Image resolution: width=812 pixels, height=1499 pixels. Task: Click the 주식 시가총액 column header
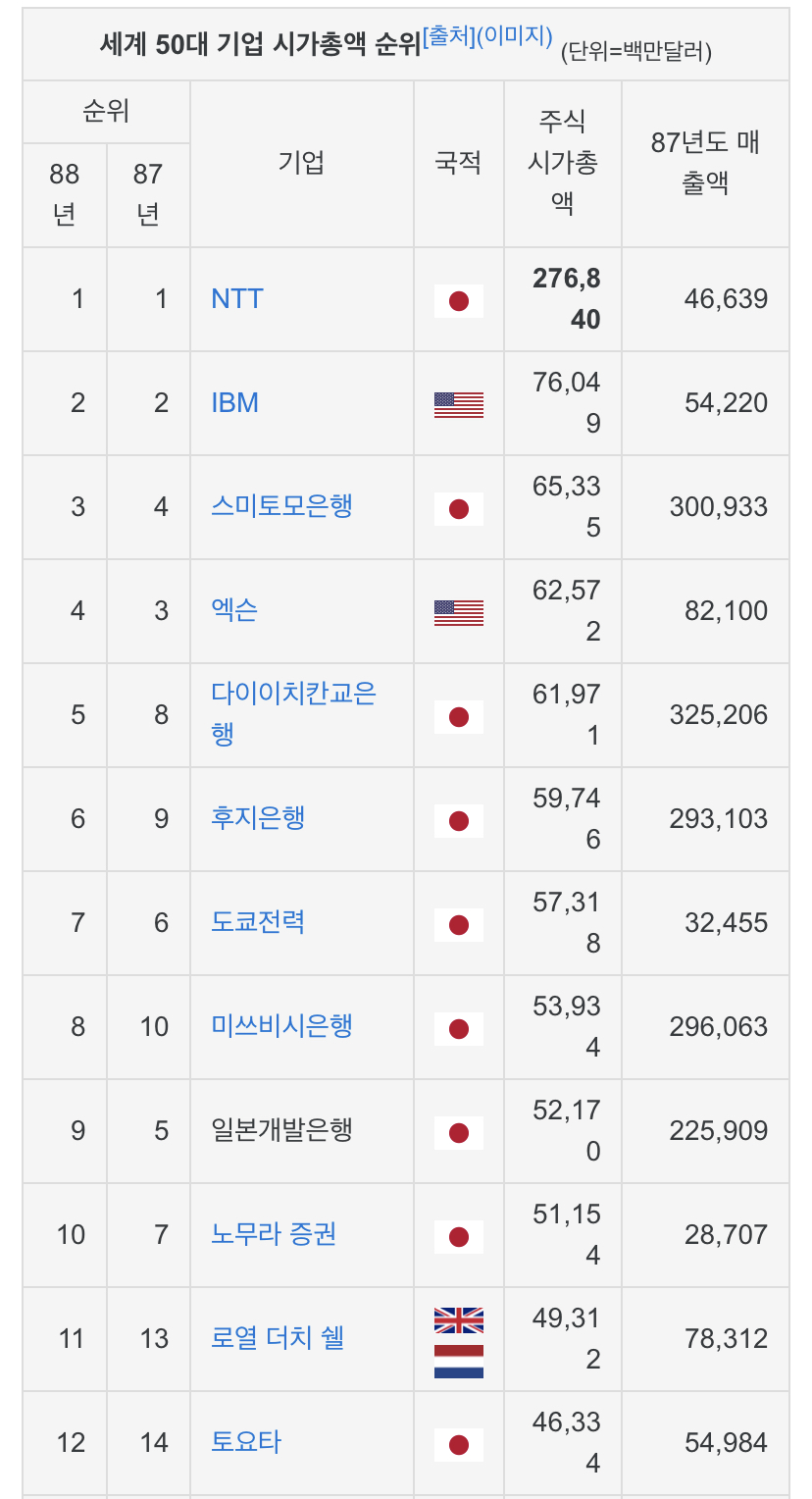pyautogui.click(x=562, y=163)
